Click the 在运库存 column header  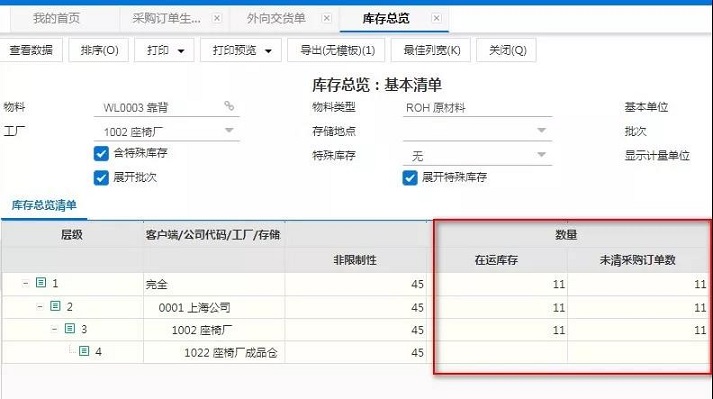pos(497,260)
